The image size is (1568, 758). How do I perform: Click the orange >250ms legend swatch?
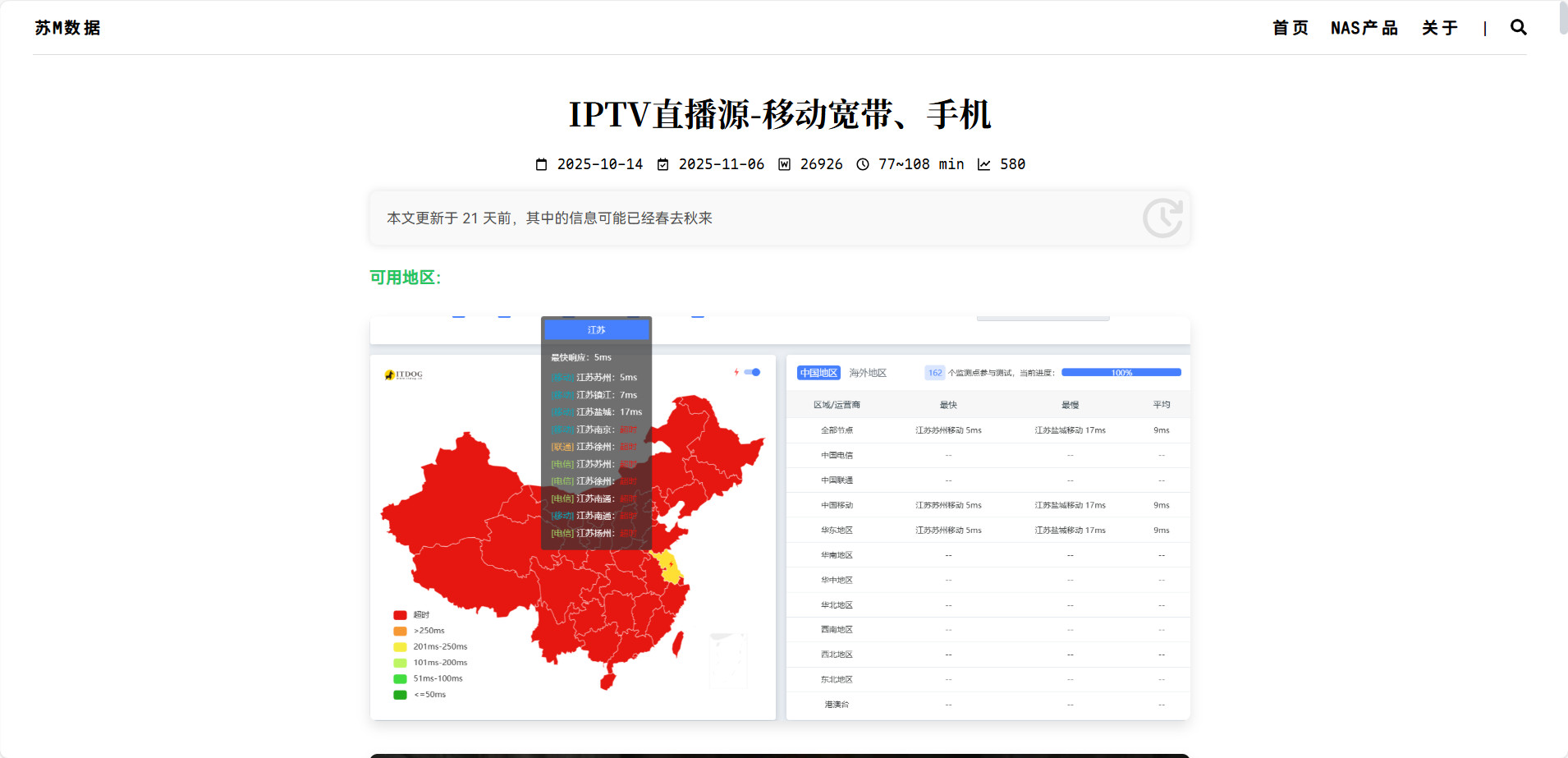point(400,631)
